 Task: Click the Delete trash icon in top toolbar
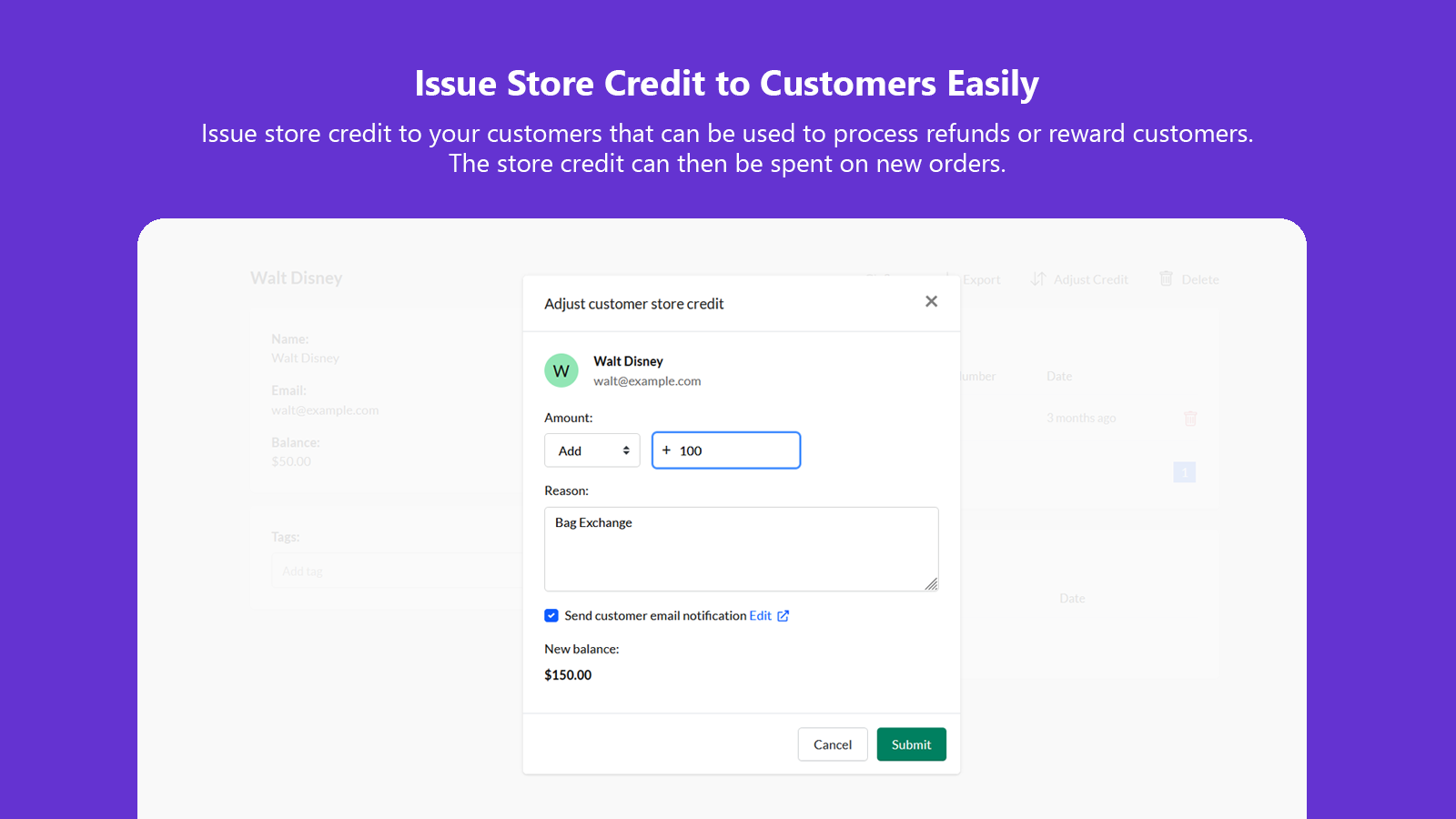pos(1167,279)
